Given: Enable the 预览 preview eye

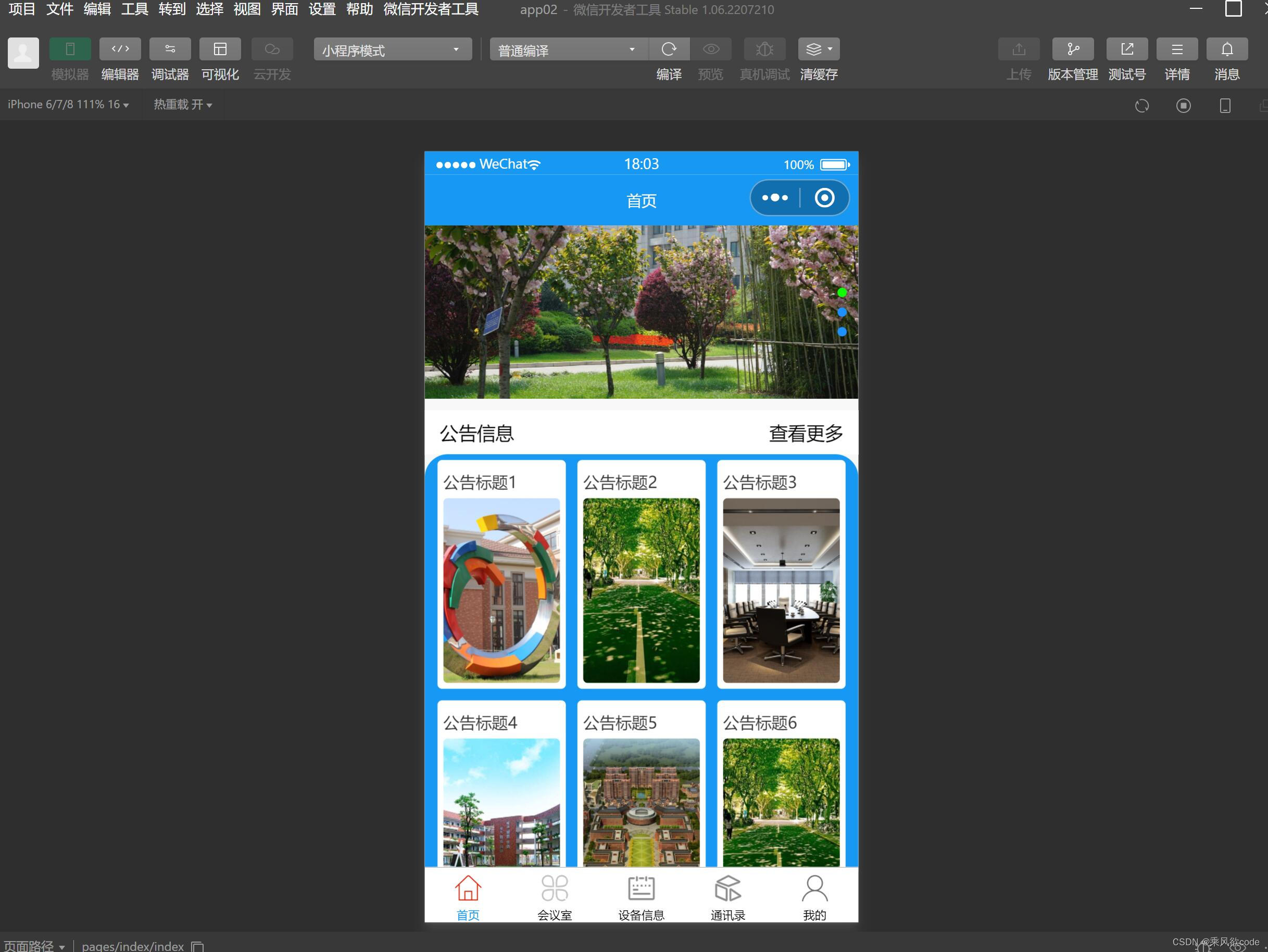Looking at the screenshot, I should [711, 49].
